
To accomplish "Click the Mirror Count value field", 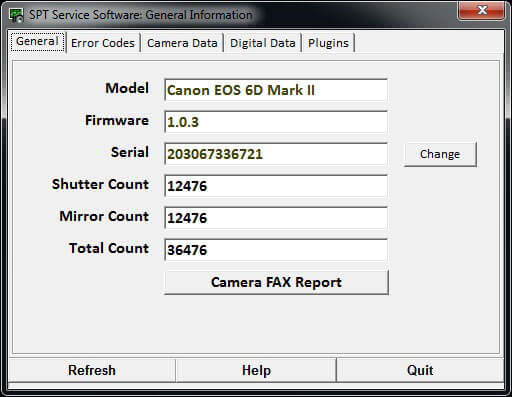I will coord(276,218).
